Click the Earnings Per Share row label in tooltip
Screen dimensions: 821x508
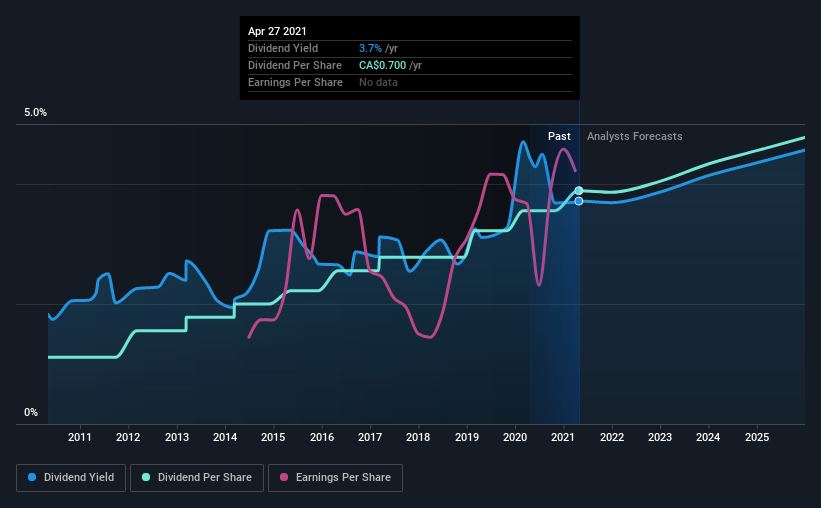point(295,82)
